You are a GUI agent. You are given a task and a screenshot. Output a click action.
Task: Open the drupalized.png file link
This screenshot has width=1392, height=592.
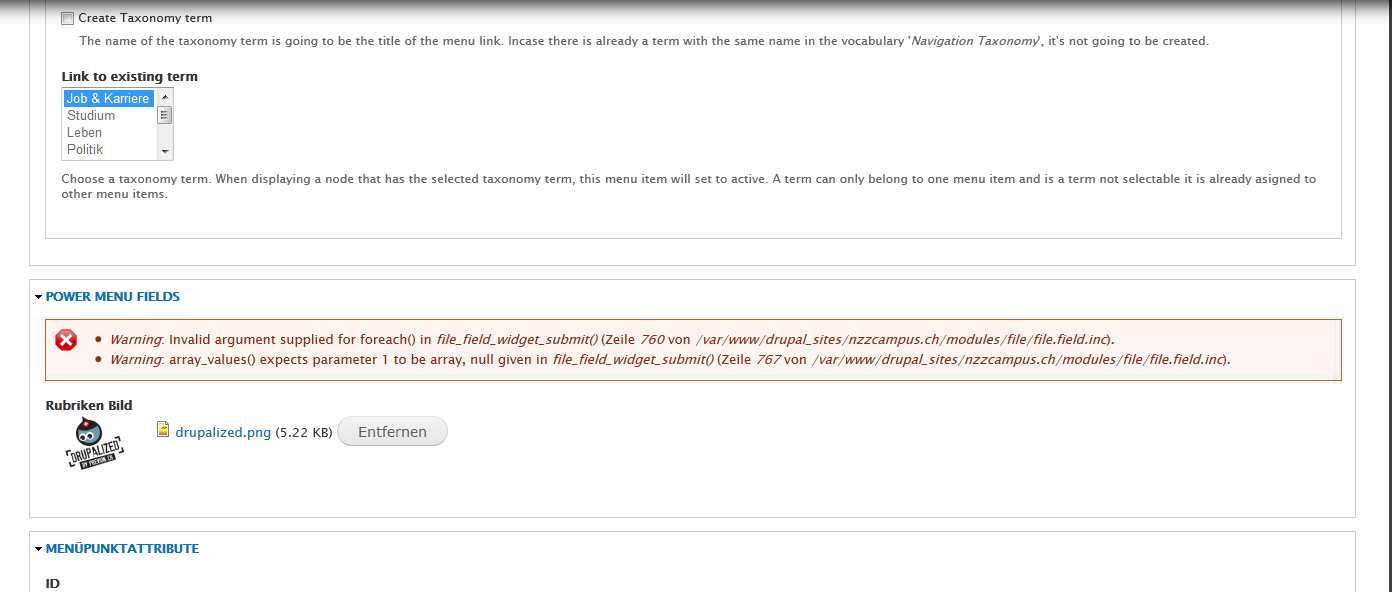coord(223,433)
